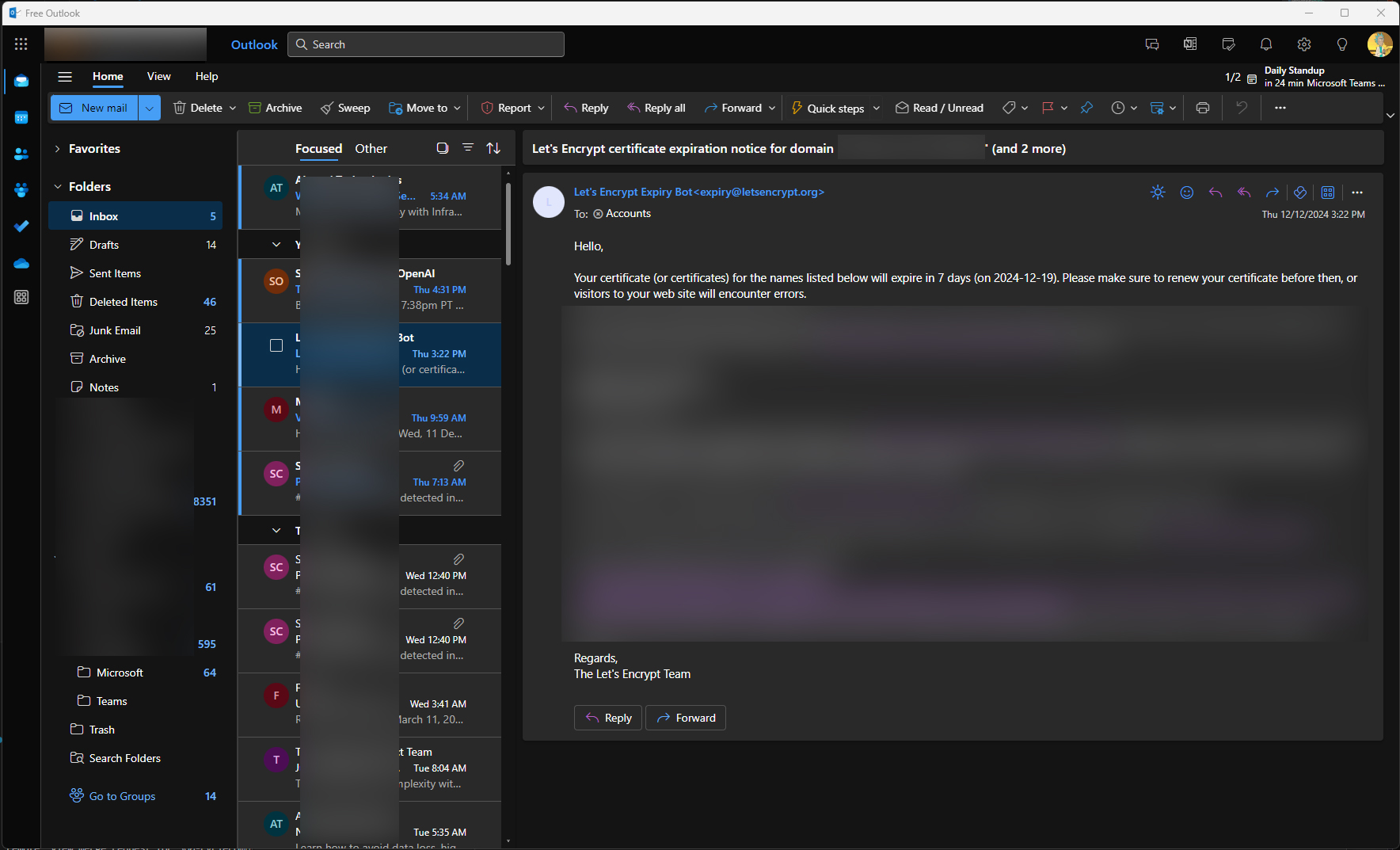Check the Let's Encrypt message checkbox

(276, 345)
